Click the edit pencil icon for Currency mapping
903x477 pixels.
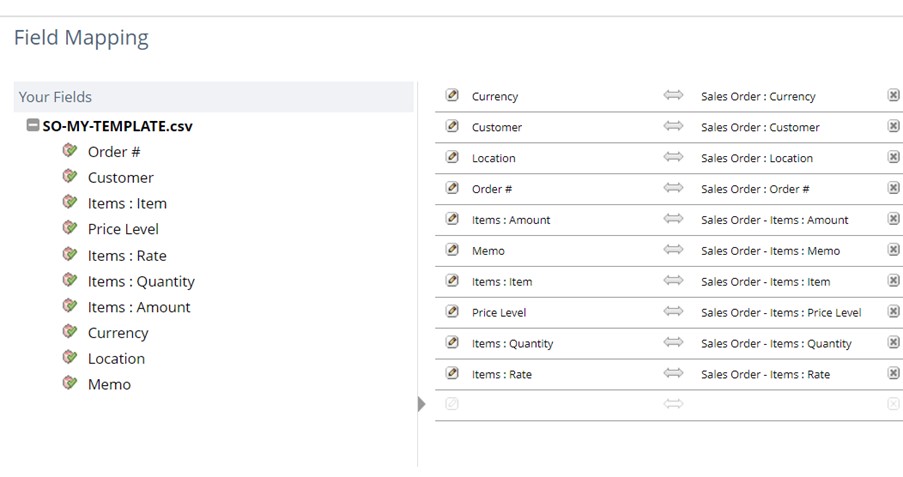[x=452, y=96]
